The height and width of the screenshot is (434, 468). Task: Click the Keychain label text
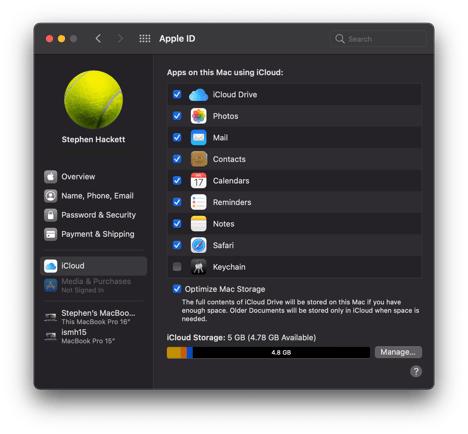pos(229,267)
